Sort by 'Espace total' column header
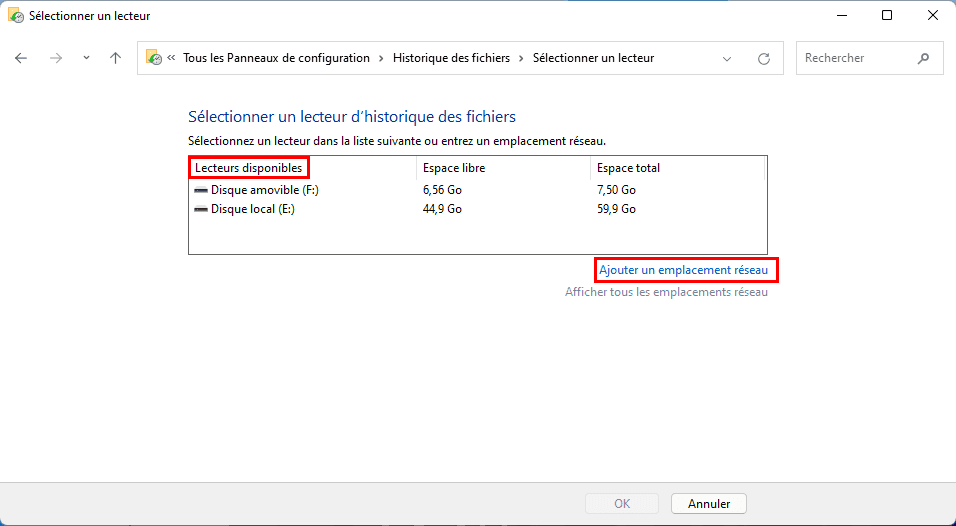 (628, 168)
